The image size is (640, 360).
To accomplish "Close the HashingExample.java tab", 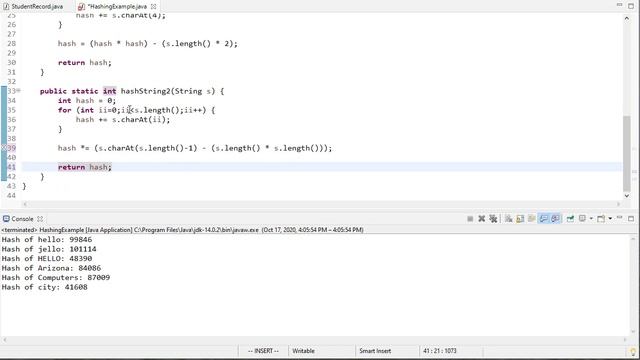I will 153,7.
